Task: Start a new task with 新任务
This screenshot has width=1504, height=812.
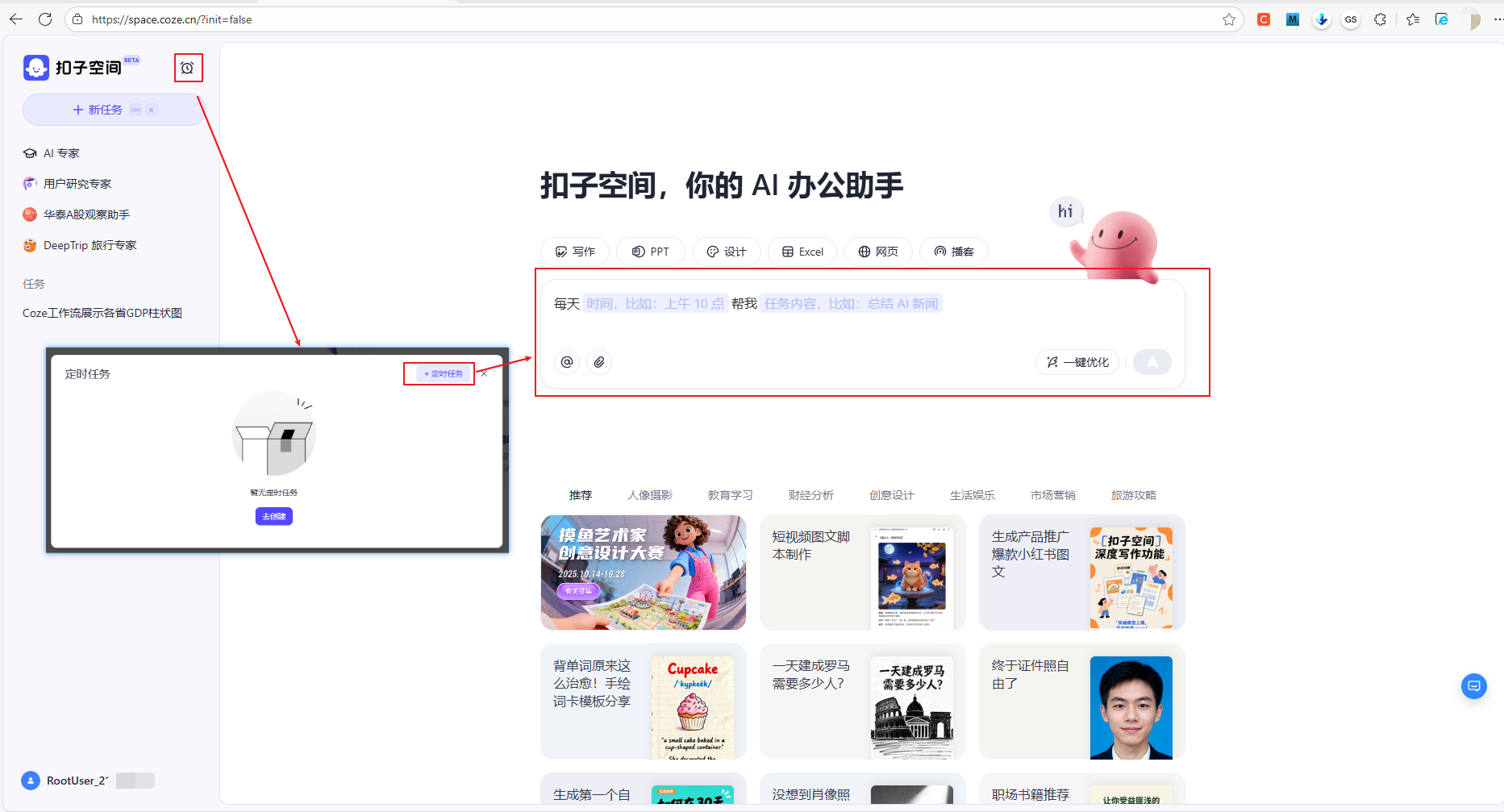Action: pyautogui.click(x=114, y=110)
